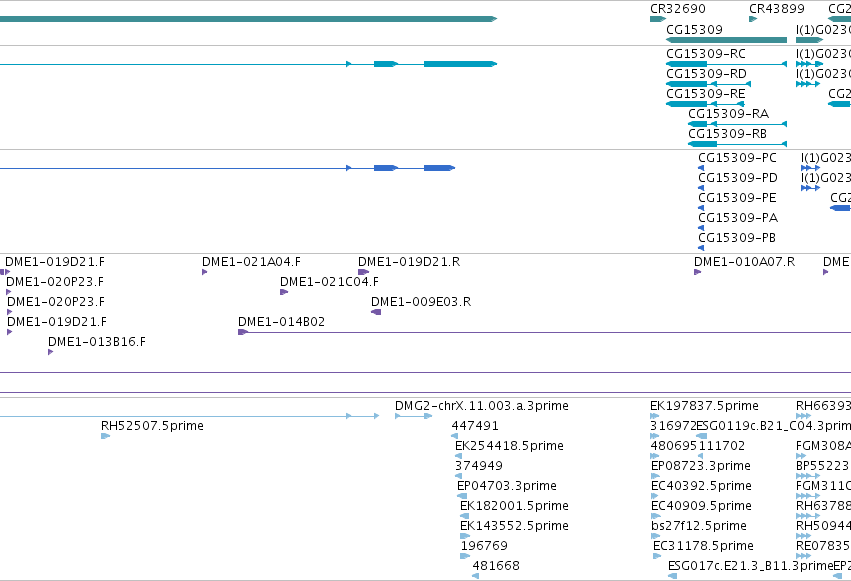This screenshot has height=581, width=851.
Task: Open the CG15309 gene feature label
Action: pos(694,29)
